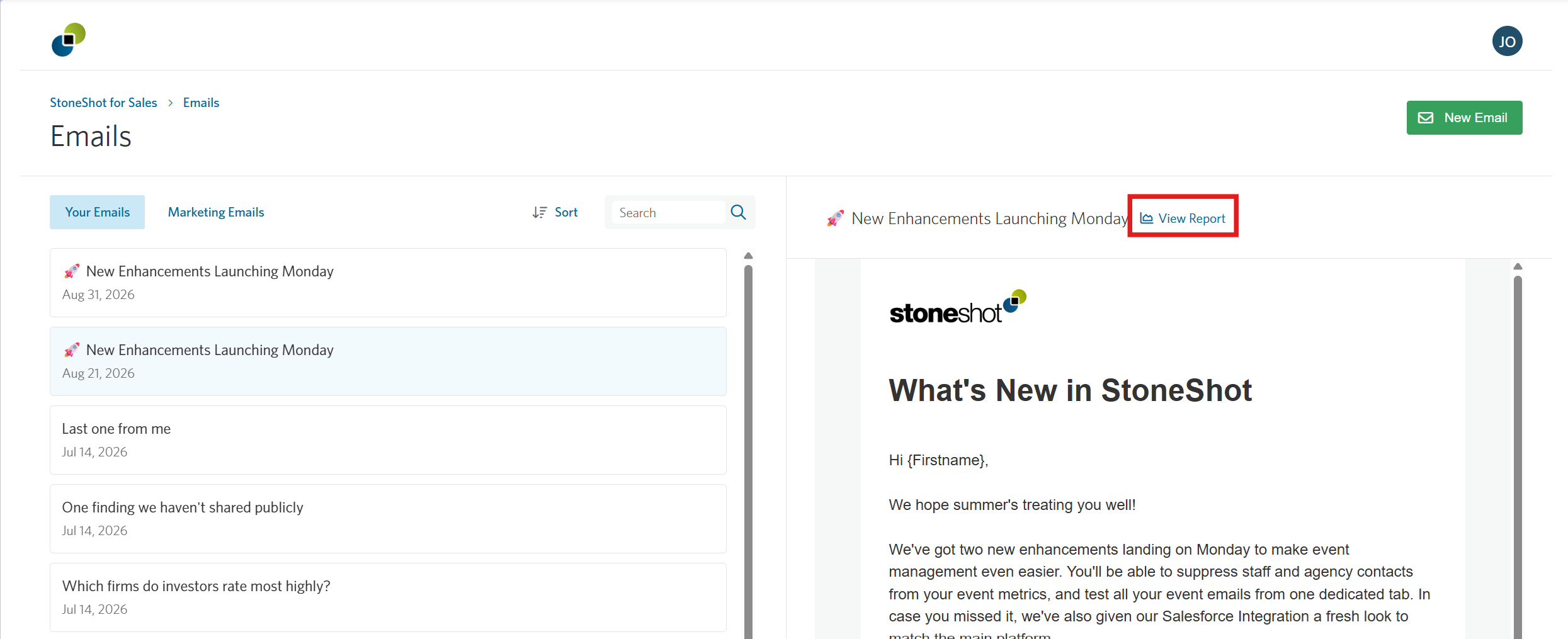Click the email list scrollbar up arrow

tap(748, 256)
